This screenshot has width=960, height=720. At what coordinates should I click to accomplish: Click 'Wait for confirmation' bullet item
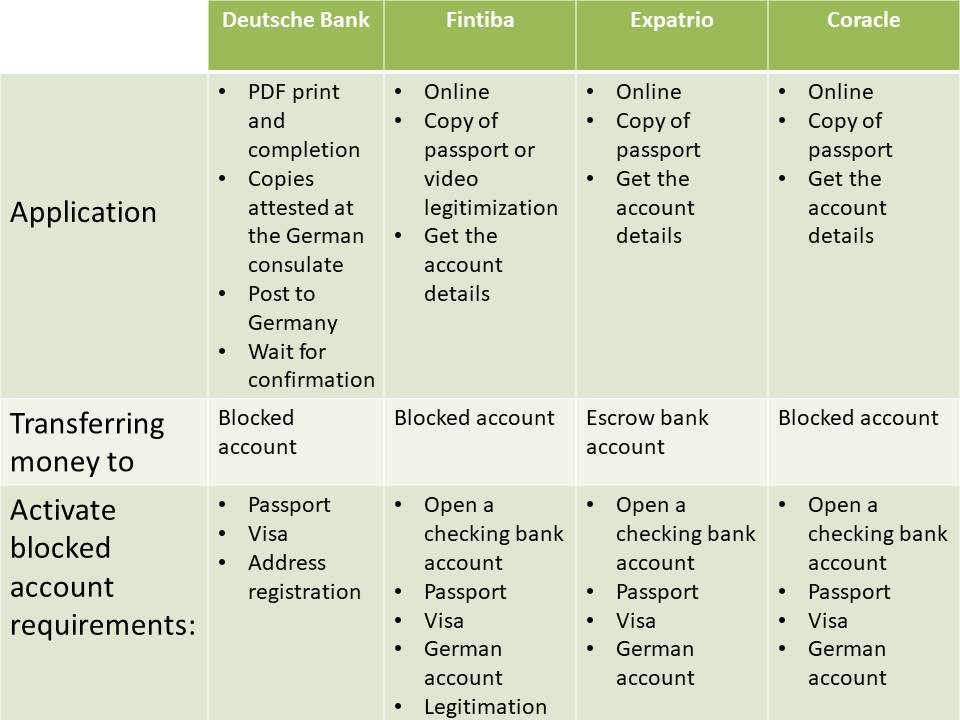point(311,366)
